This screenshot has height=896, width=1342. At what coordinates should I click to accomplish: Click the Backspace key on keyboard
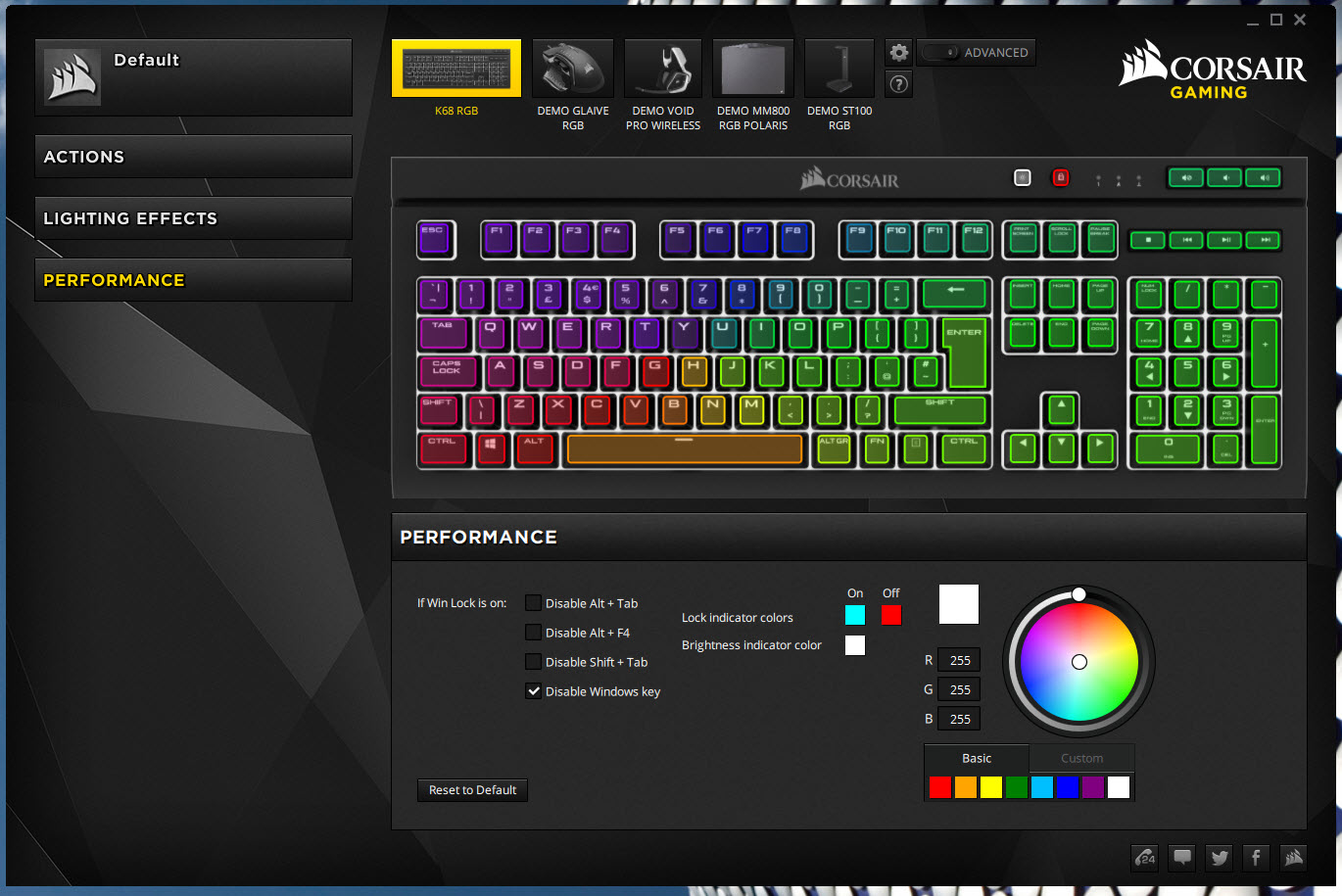tap(954, 294)
